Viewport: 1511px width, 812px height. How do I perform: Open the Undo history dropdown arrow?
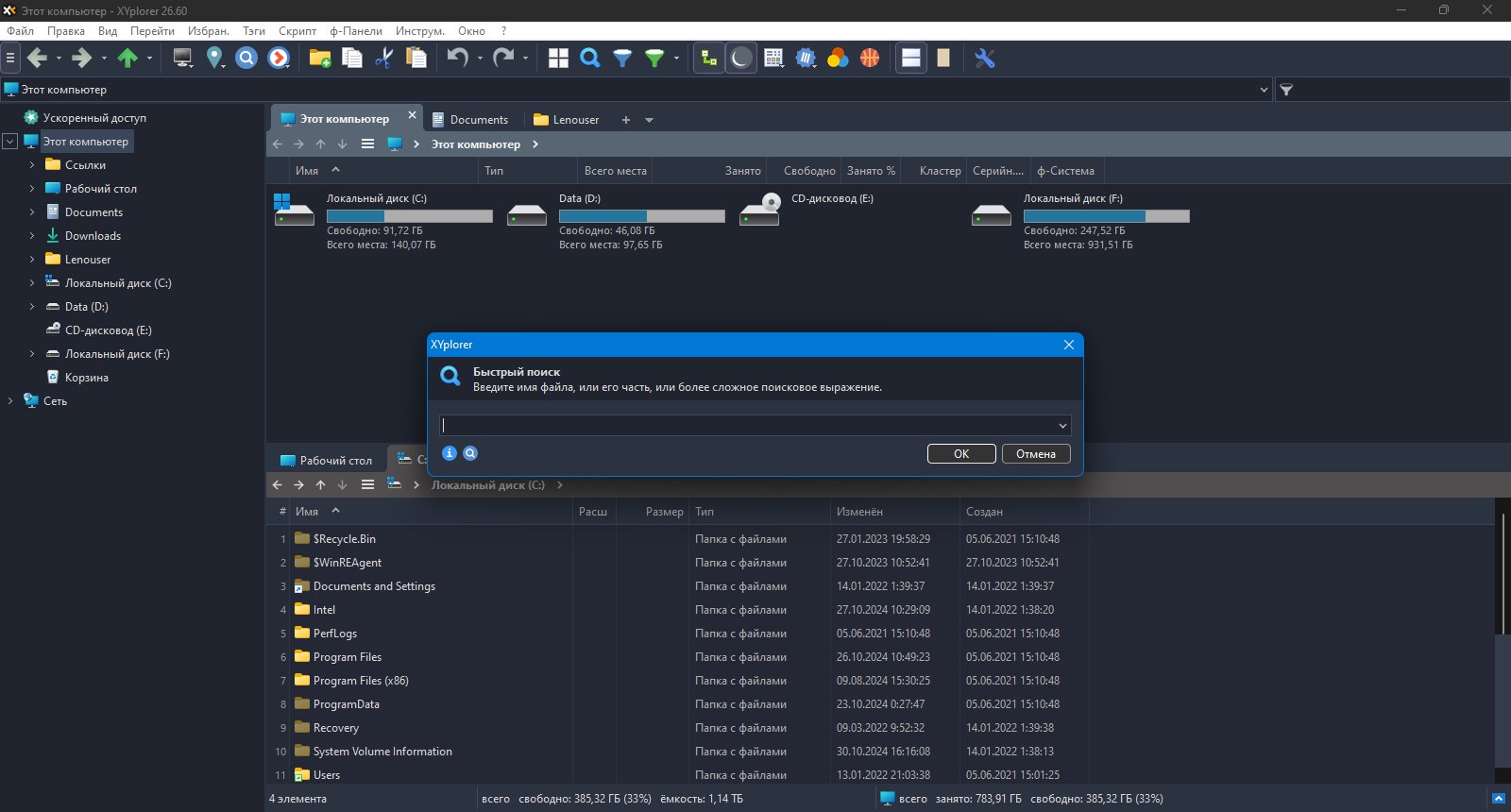[x=480, y=59]
